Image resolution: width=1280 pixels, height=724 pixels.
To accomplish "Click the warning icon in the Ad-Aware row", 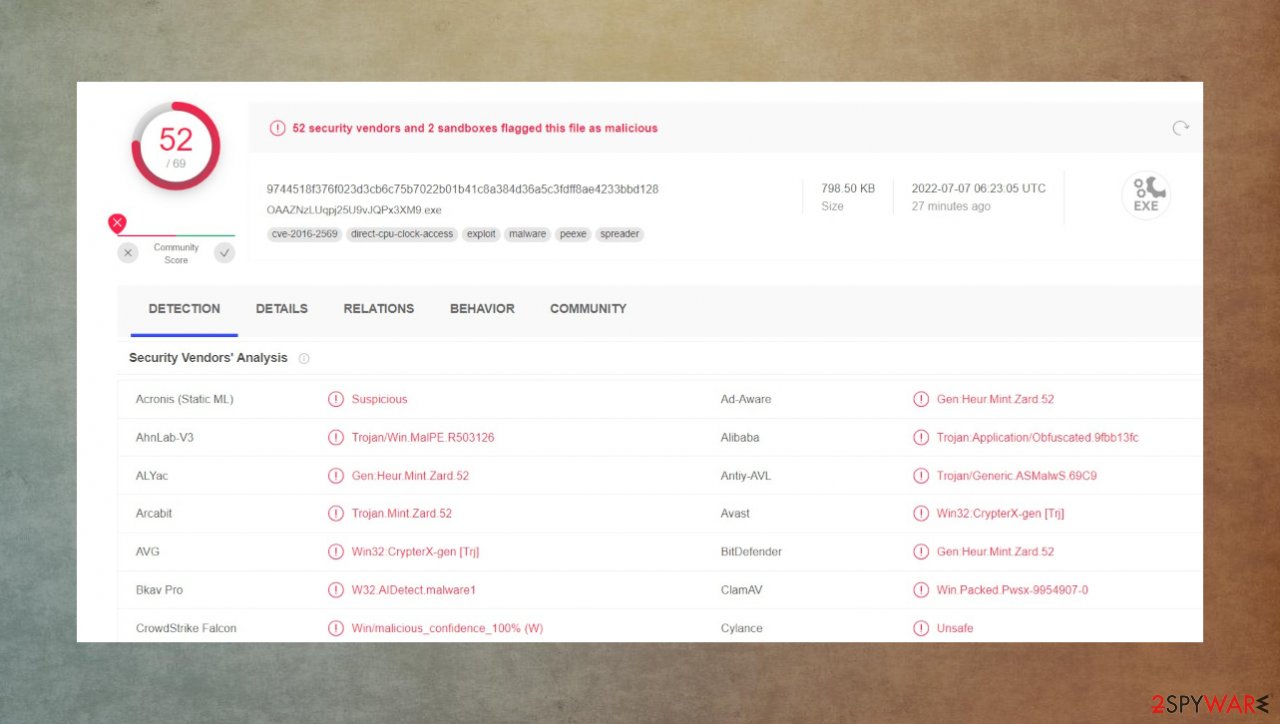I will tap(921, 399).
